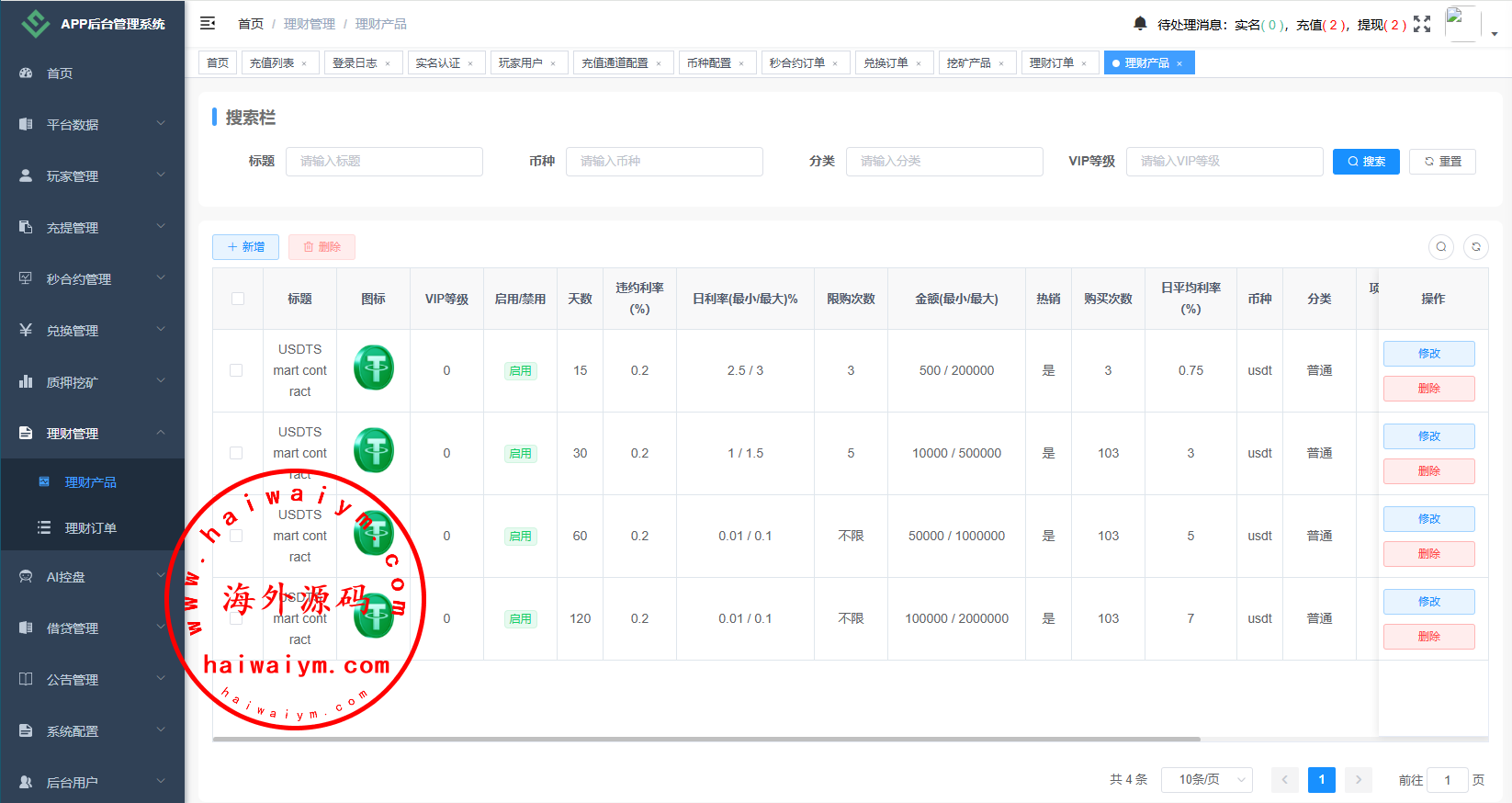Select all rows with the header checkbox

point(238,299)
